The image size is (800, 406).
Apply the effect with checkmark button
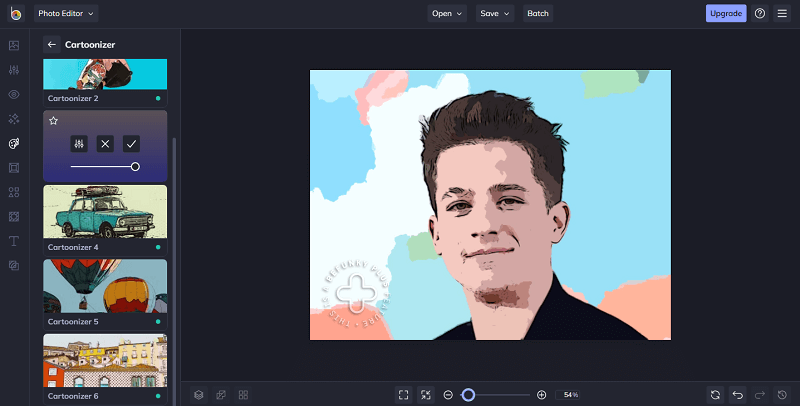click(131, 144)
